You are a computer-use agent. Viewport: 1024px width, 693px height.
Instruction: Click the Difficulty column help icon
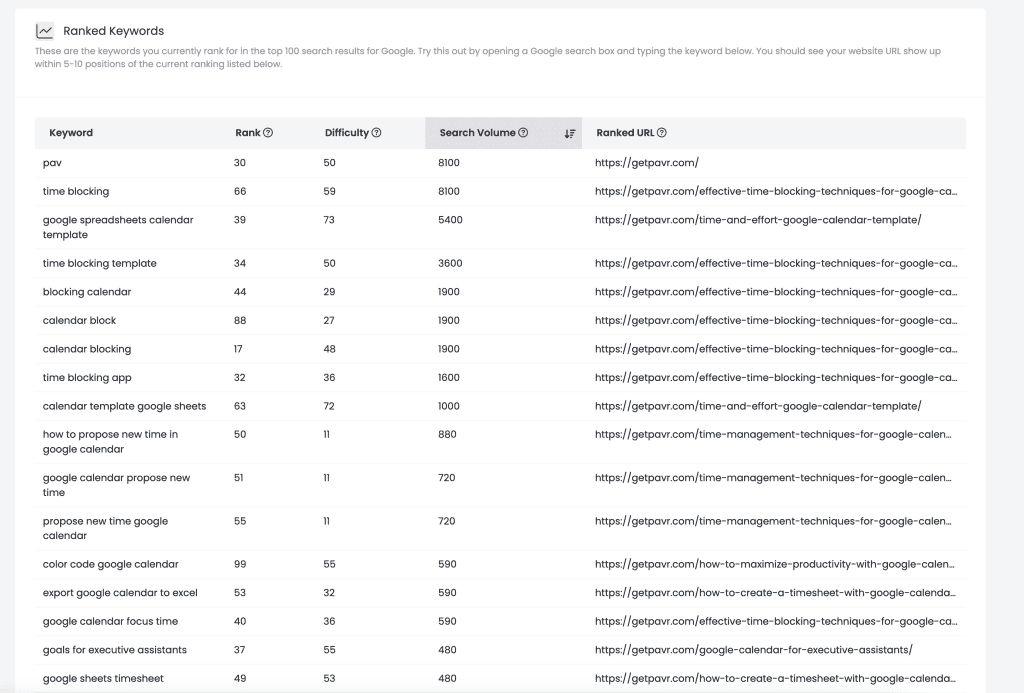[376, 133]
